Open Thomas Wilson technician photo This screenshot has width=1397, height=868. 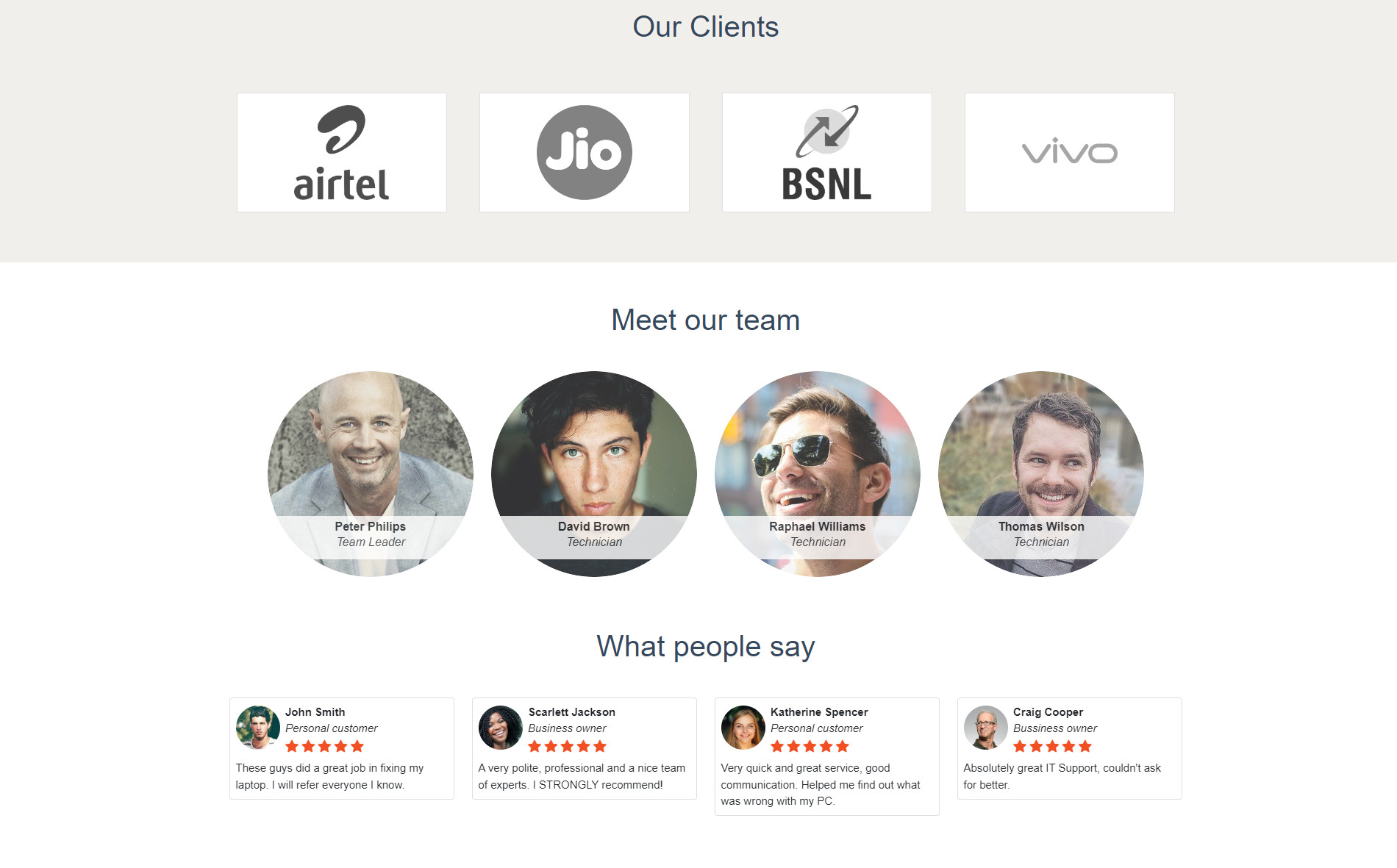pyautogui.click(x=1041, y=474)
